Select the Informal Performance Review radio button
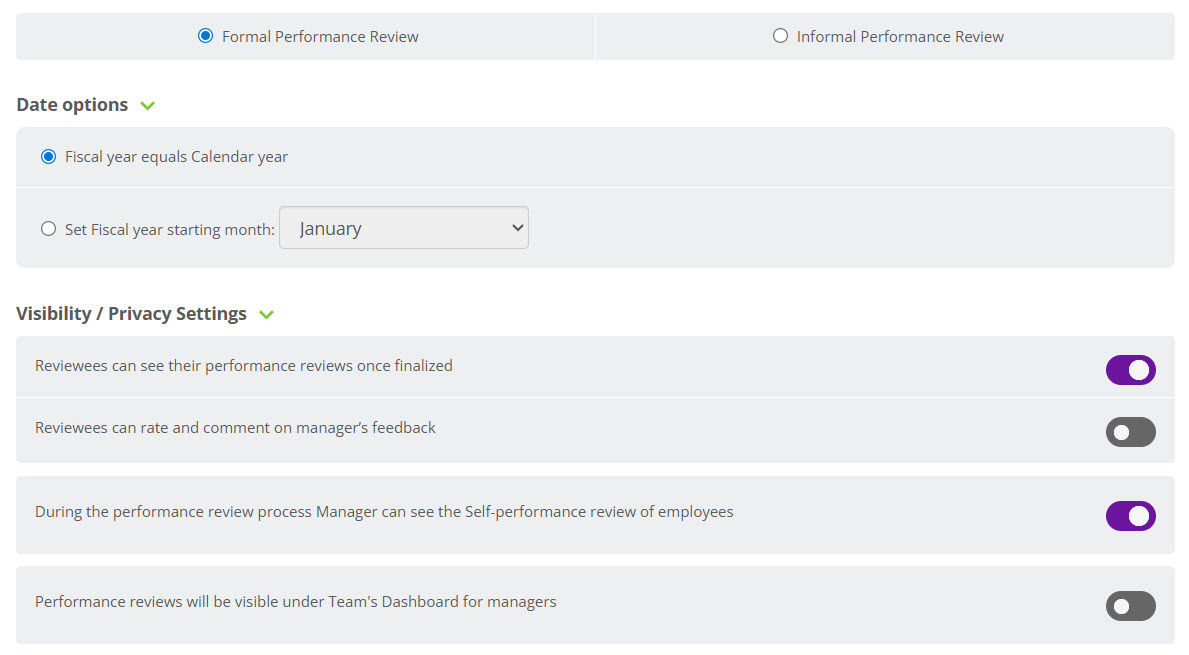 point(780,36)
